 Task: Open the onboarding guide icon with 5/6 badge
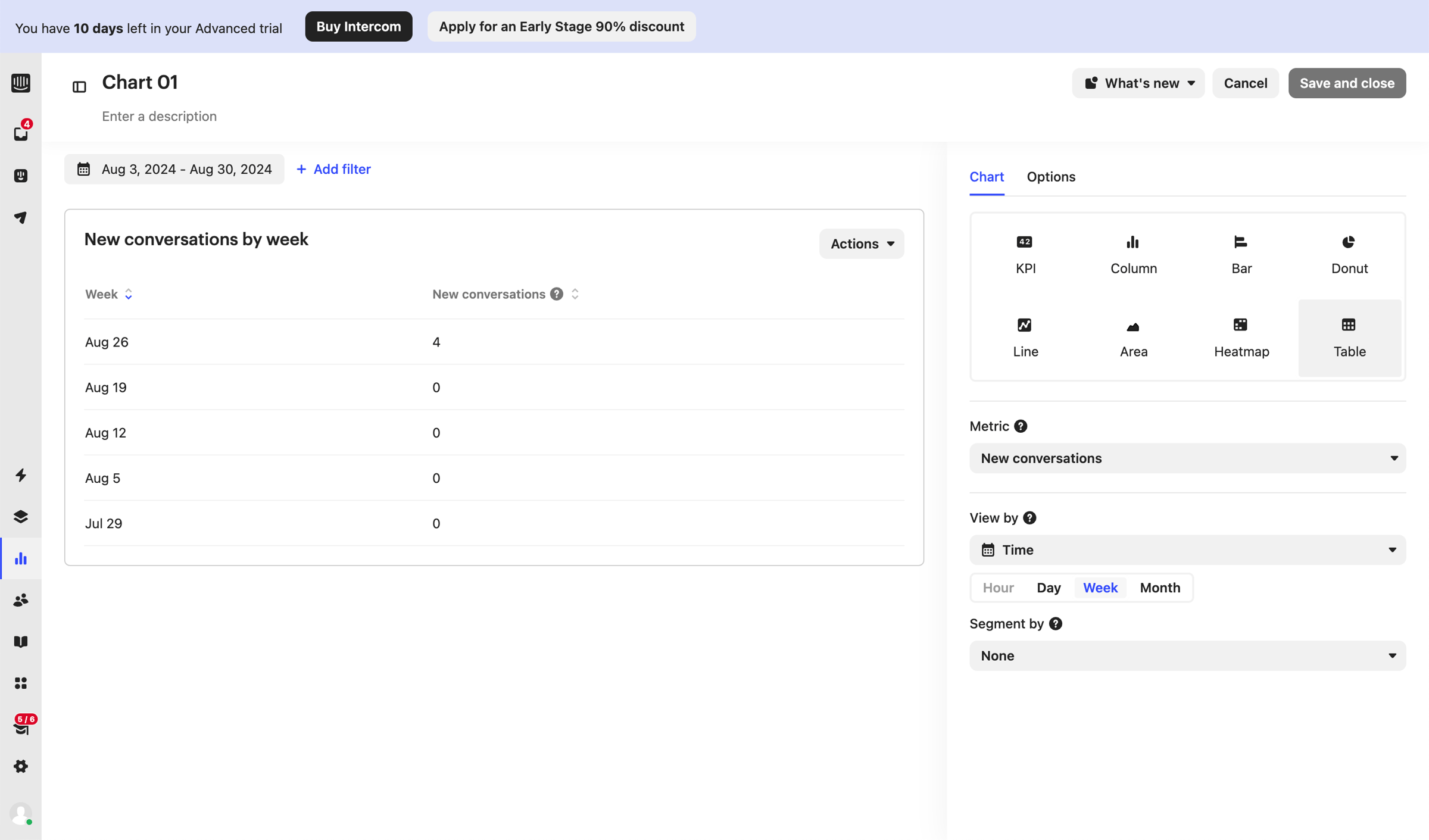22,725
